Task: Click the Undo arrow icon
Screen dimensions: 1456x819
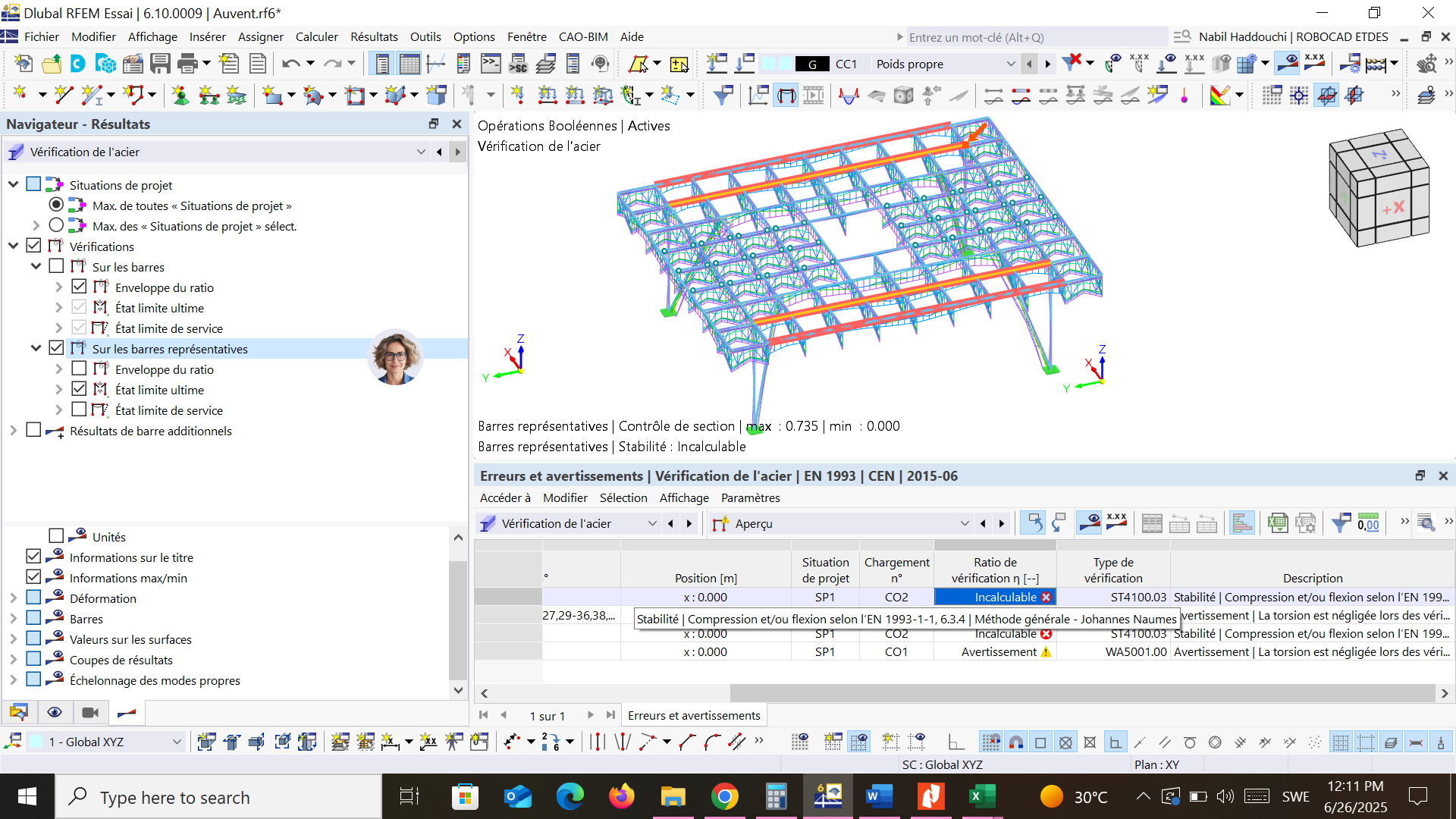Action: click(x=290, y=64)
